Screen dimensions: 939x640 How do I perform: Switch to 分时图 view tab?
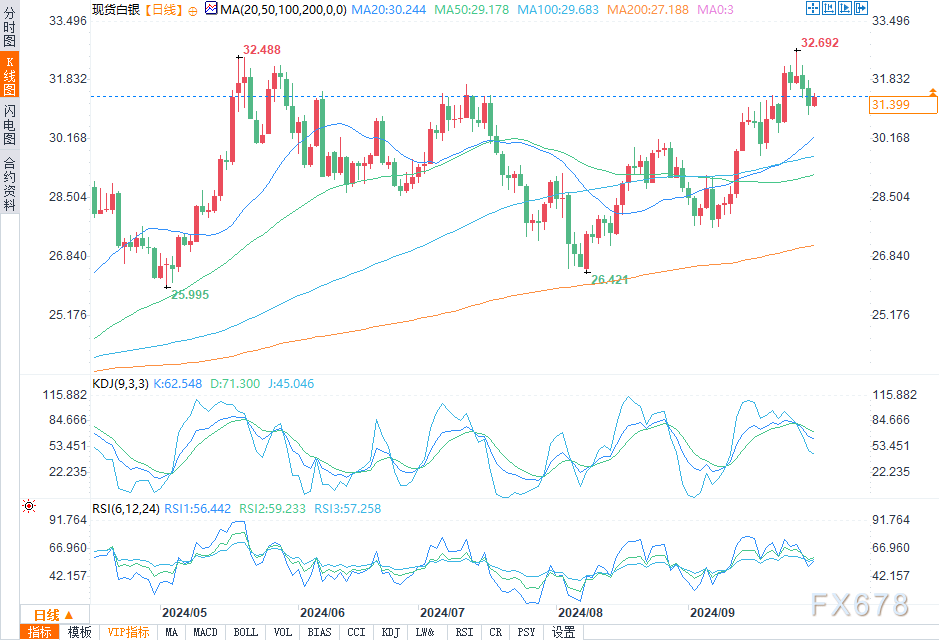click(x=9, y=28)
